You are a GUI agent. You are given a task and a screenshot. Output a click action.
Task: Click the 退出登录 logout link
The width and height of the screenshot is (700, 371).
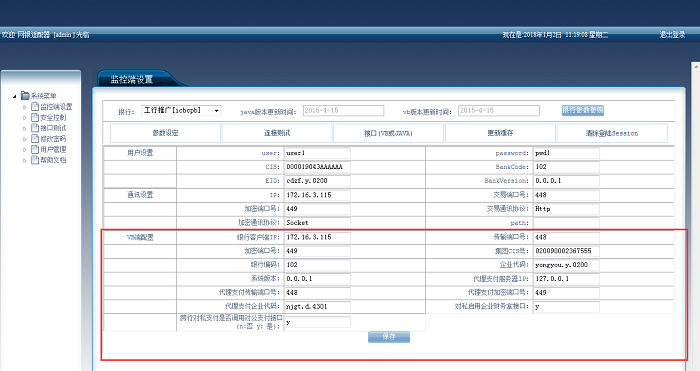(672, 35)
